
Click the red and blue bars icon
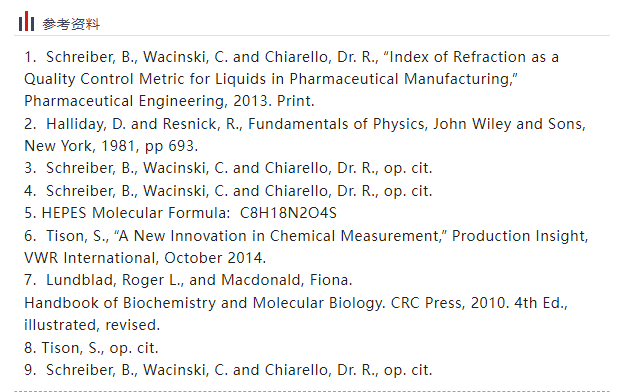26,21
